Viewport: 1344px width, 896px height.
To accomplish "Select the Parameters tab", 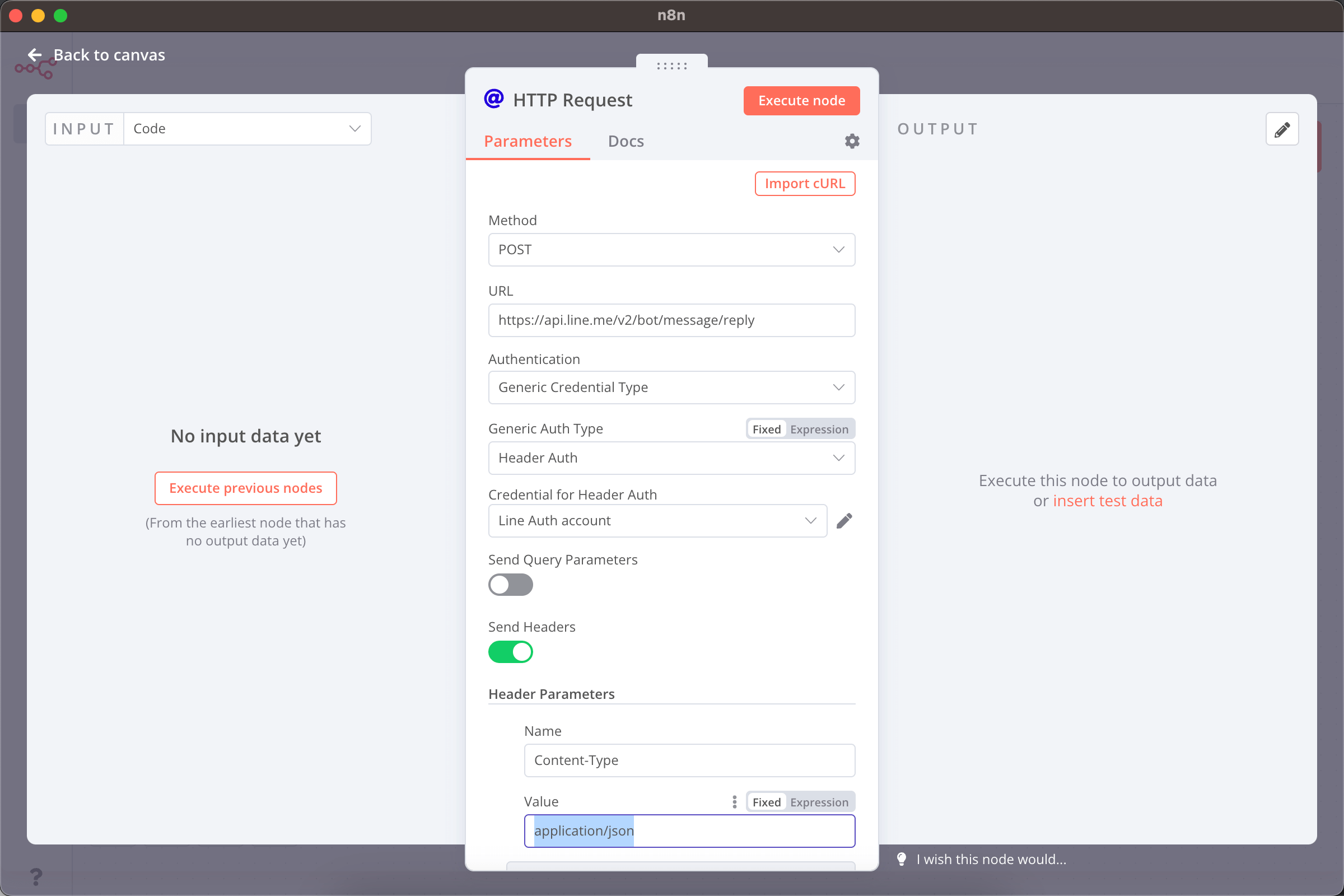I will coord(528,141).
